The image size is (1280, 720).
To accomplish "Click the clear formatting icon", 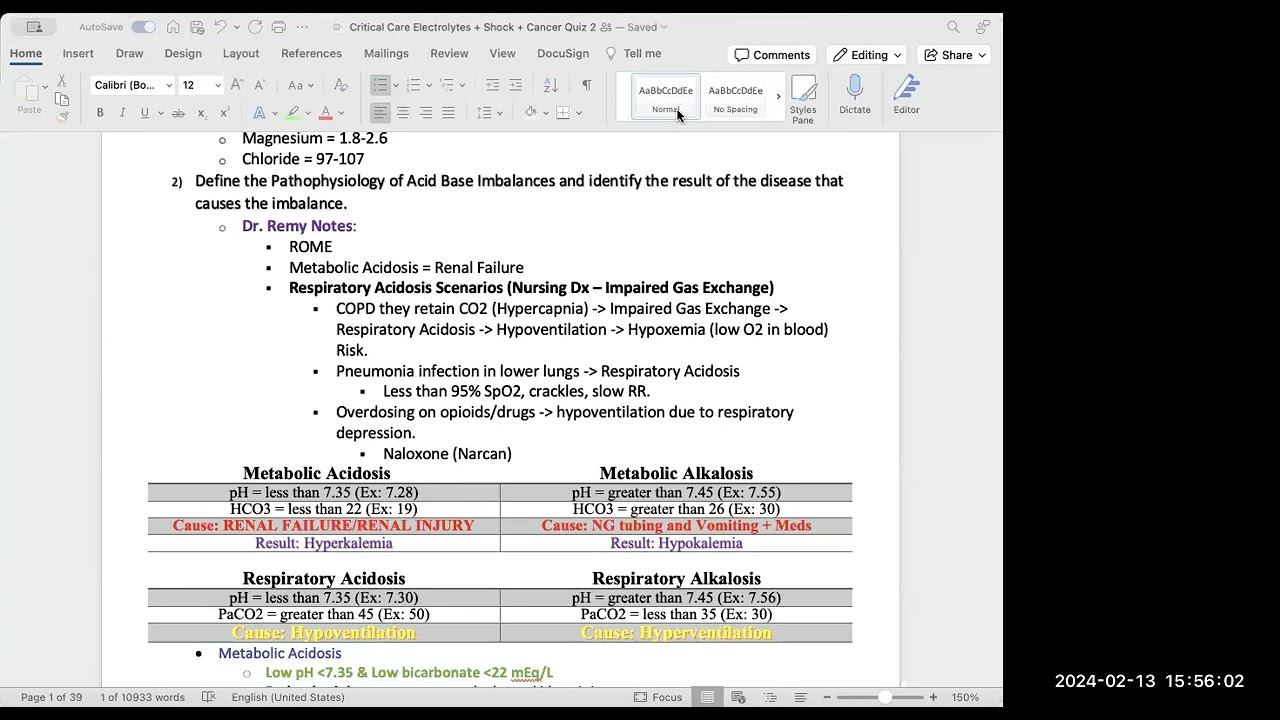I will point(341,86).
